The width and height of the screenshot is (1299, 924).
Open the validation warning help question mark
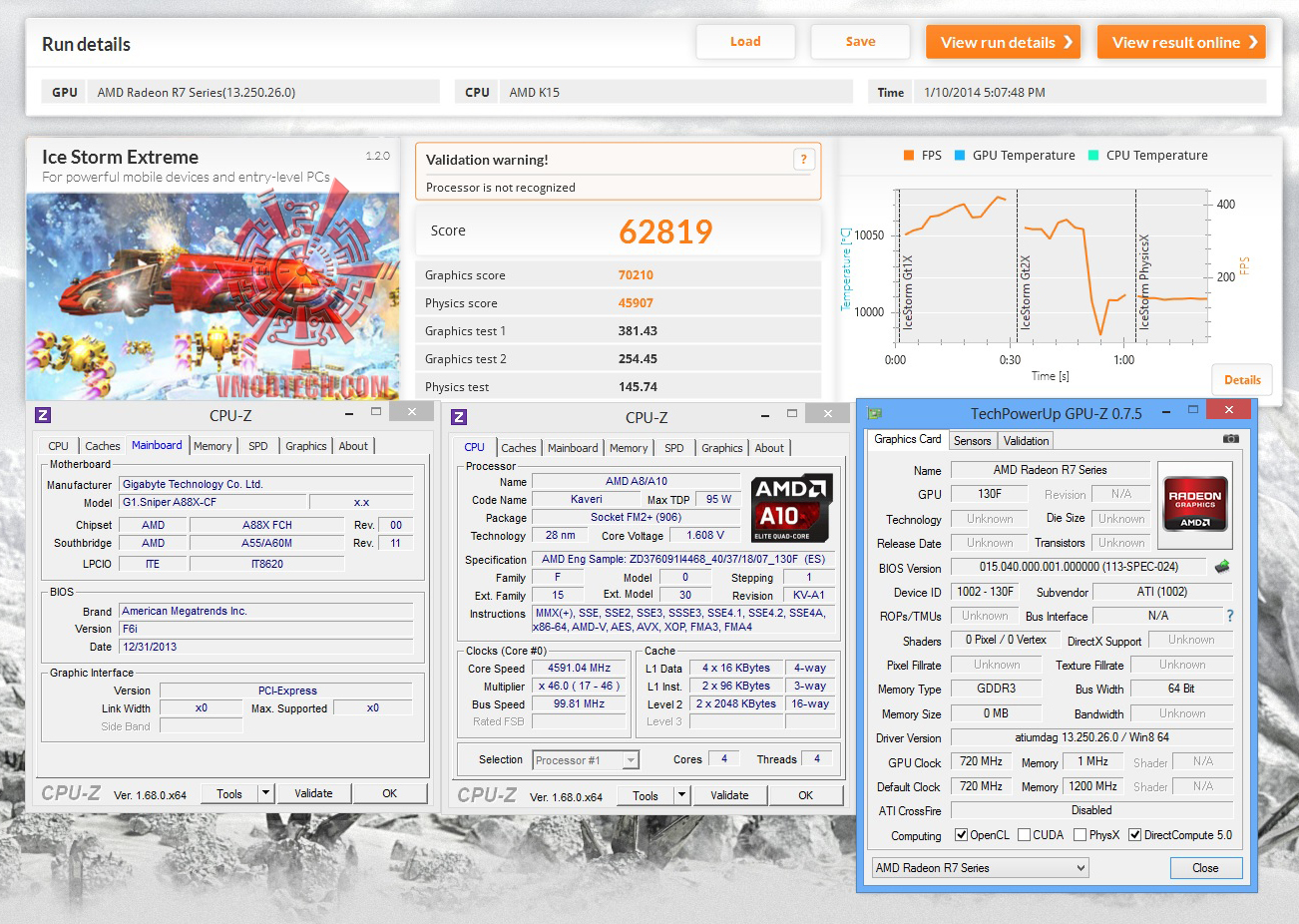click(x=803, y=160)
